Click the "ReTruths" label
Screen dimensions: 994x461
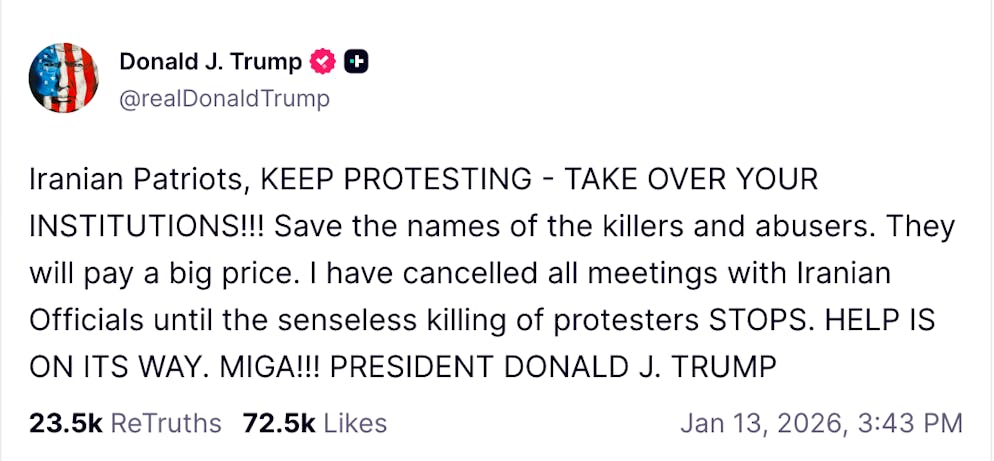click(165, 423)
